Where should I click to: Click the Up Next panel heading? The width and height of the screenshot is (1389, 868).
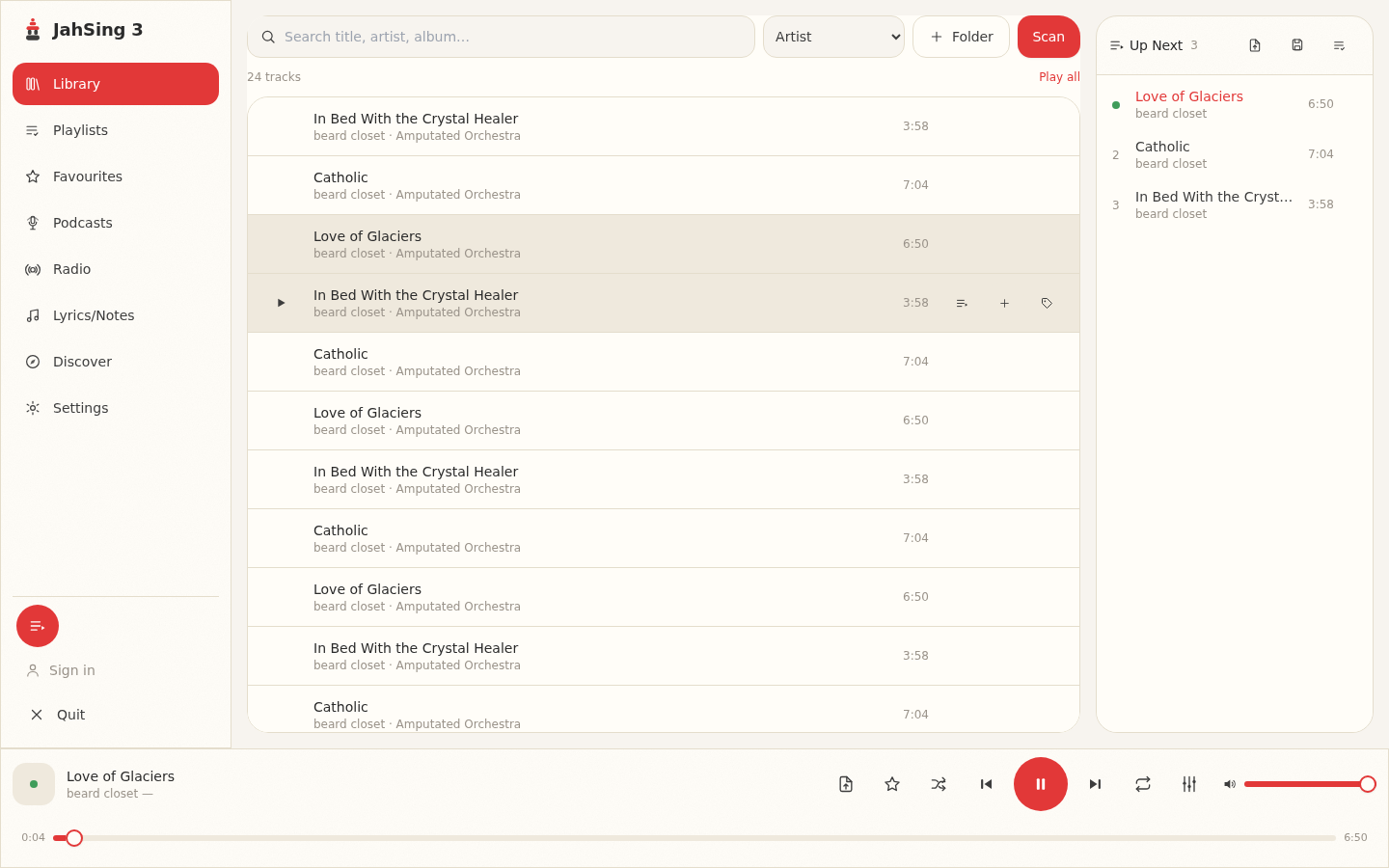click(1155, 45)
